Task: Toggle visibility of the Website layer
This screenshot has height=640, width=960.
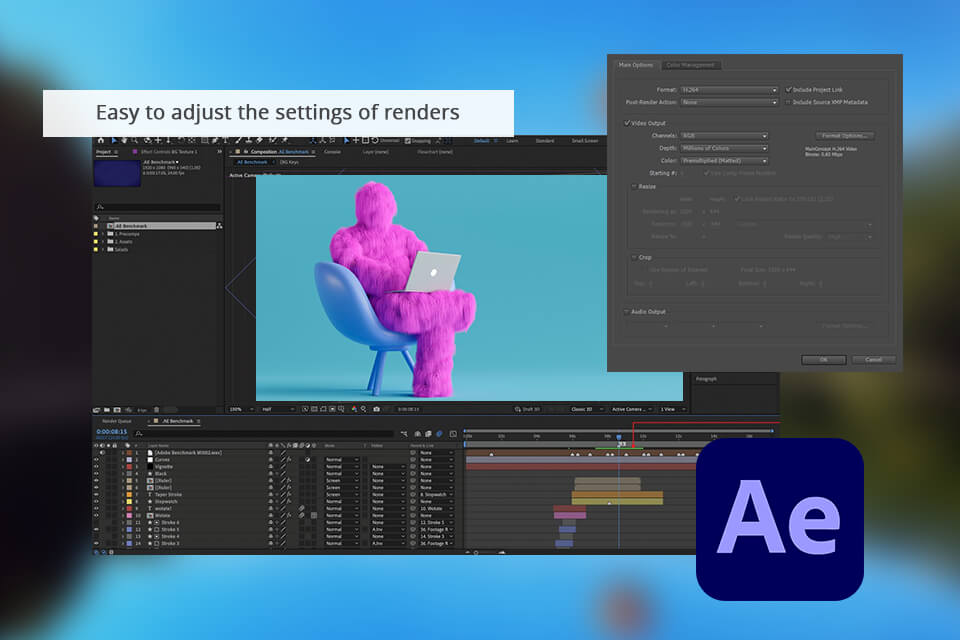Action: coord(96,516)
